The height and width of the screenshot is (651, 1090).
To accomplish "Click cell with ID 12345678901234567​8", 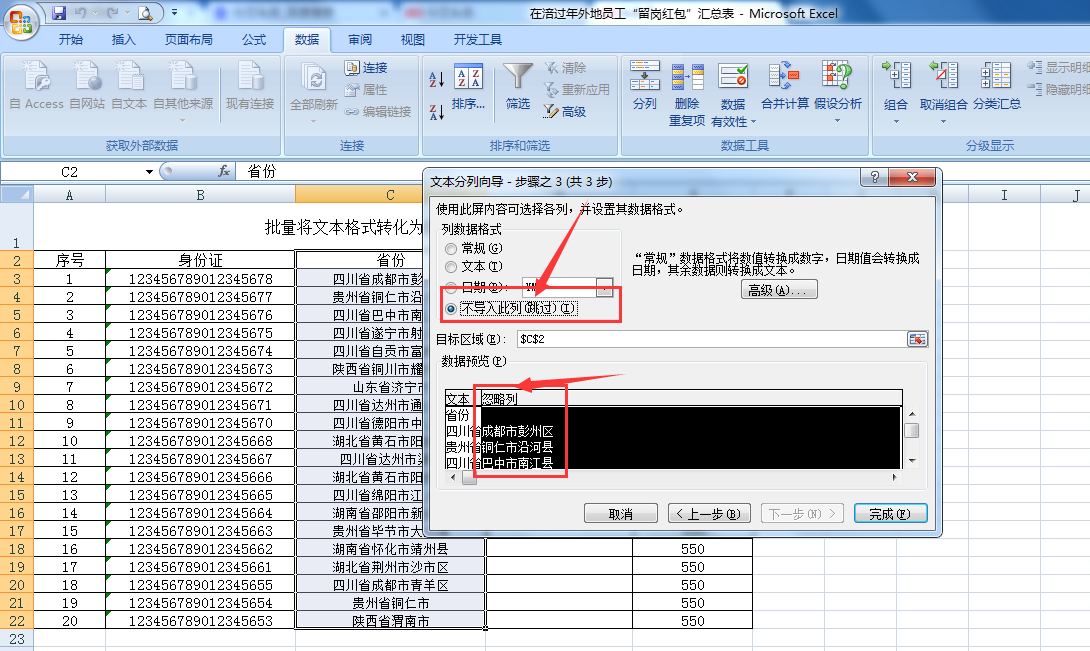I will pyautogui.click(x=200, y=278).
